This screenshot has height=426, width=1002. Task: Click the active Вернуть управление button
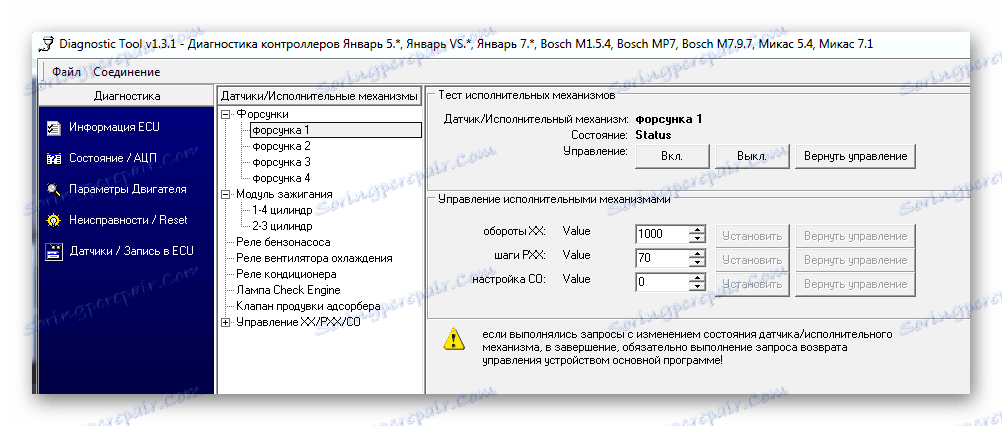coord(855,156)
